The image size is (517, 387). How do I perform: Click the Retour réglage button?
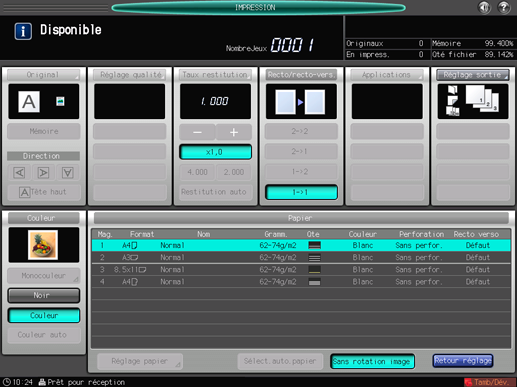point(463,361)
